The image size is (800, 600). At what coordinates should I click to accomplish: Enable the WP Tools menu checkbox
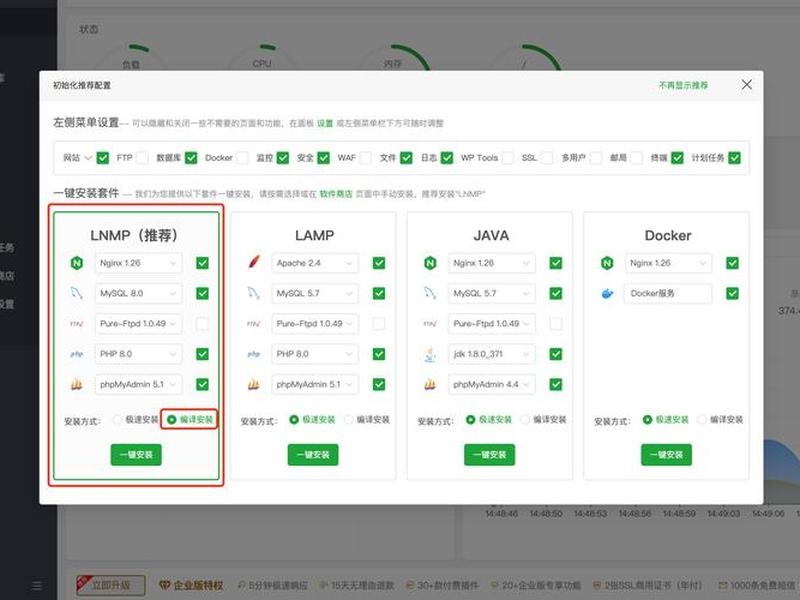pyautogui.click(x=508, y=158)
